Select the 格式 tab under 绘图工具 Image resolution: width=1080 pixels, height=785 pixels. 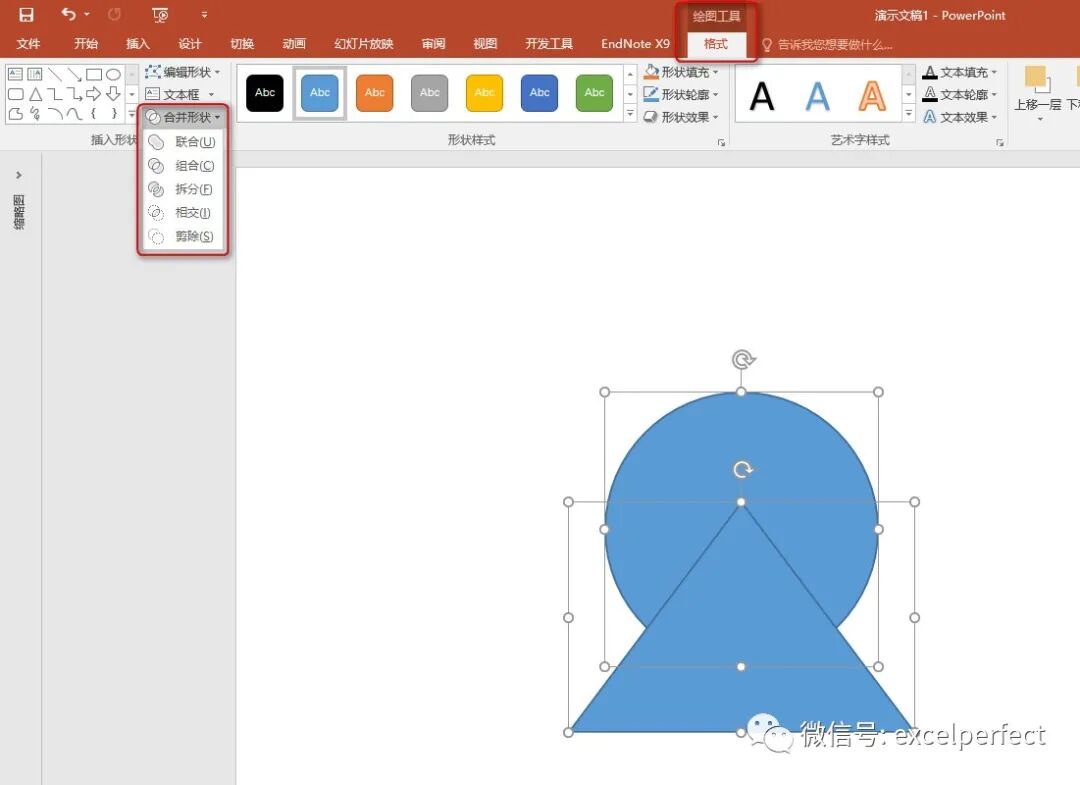tap(716, 44)
